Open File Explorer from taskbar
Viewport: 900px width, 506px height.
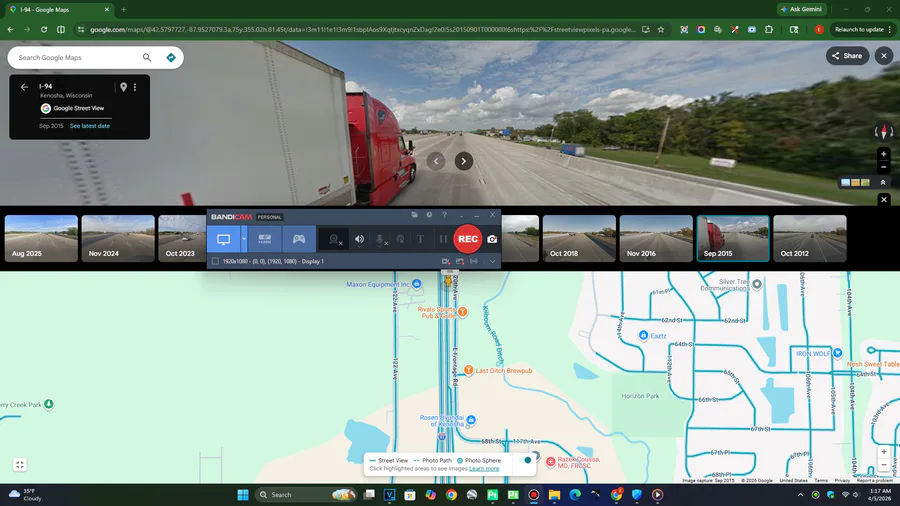554,495
